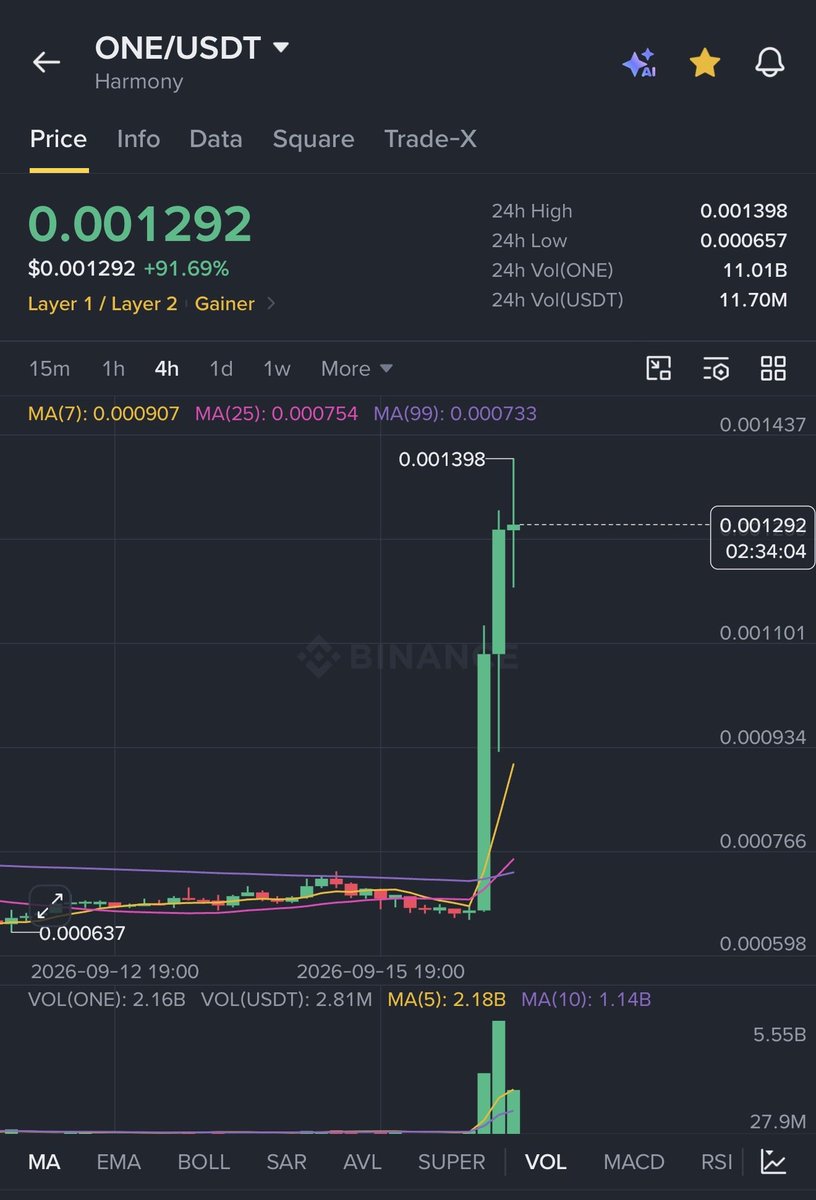This screenshot has height=1200, width=816.
Task: Open the chart indicator settings icon
Action: click(716, 368)
